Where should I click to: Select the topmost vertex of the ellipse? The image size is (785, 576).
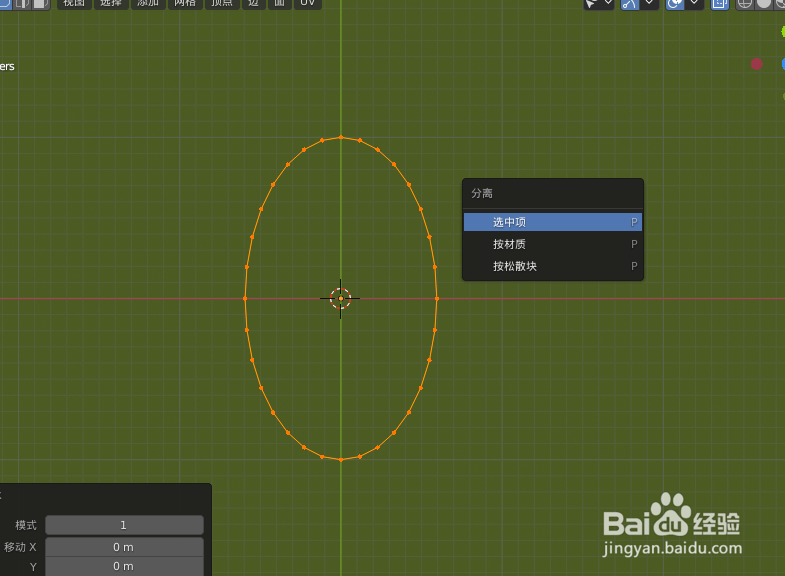pyautogui.click(x=341, y=137)
